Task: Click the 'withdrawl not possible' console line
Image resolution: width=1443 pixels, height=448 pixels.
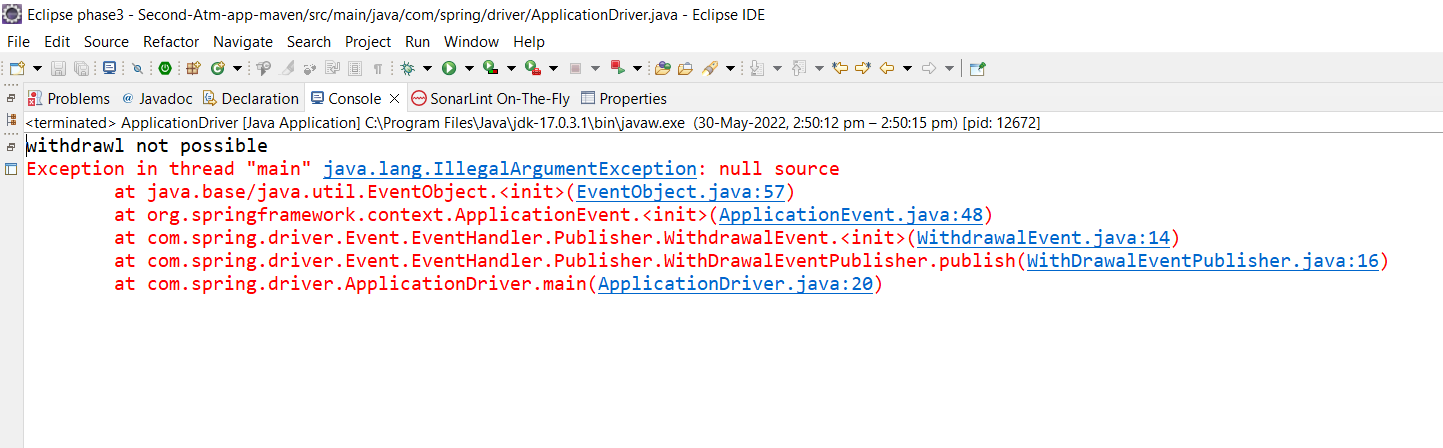Action: pos(147,146)
